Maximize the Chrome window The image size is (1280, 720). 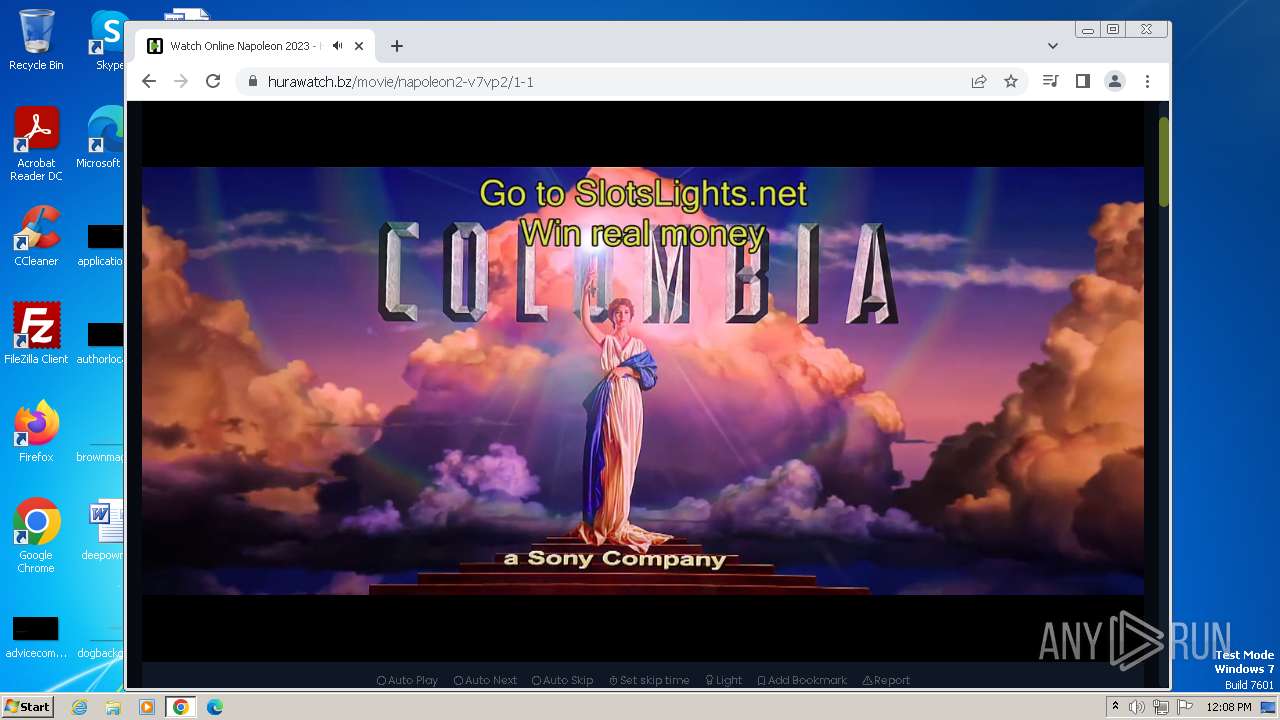1113,30
